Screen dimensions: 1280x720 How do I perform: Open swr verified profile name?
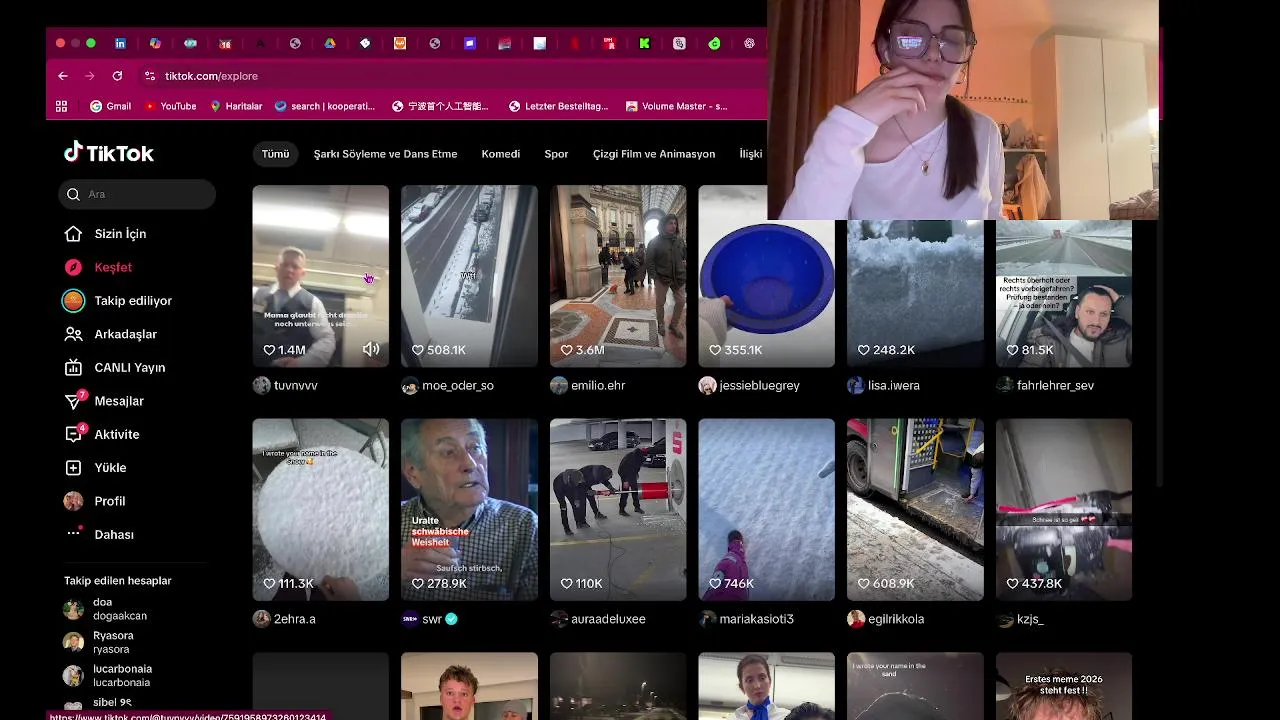432,619
